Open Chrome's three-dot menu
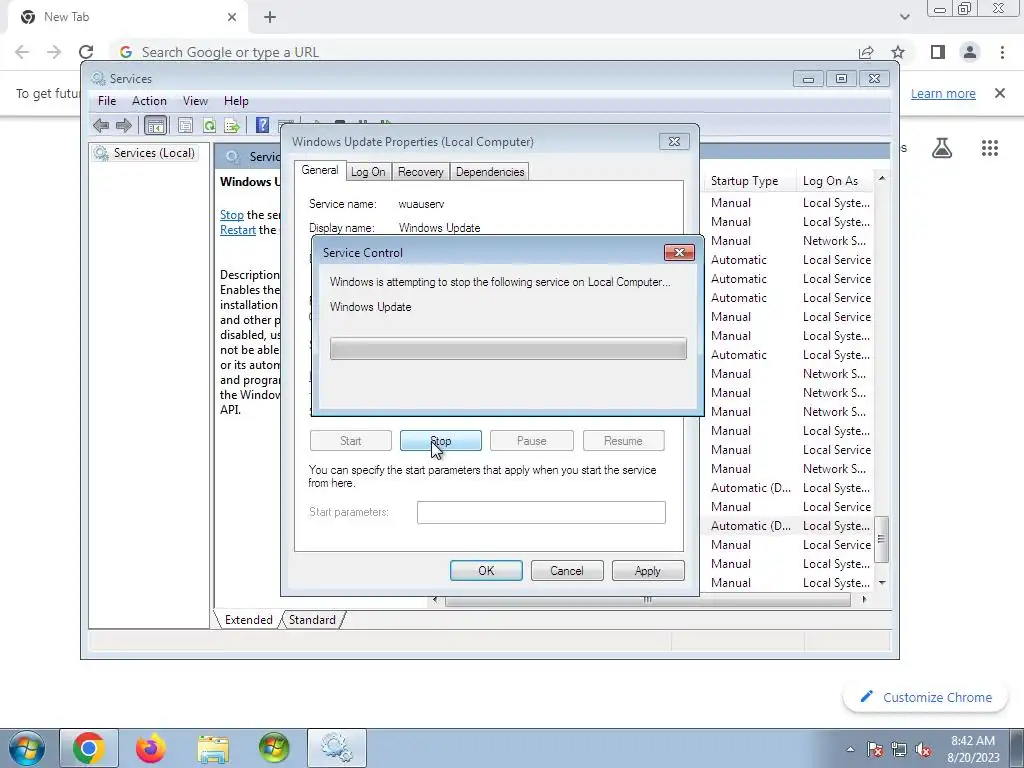The height and width of the screenshot is (768, 1024). coord(1002,52)
